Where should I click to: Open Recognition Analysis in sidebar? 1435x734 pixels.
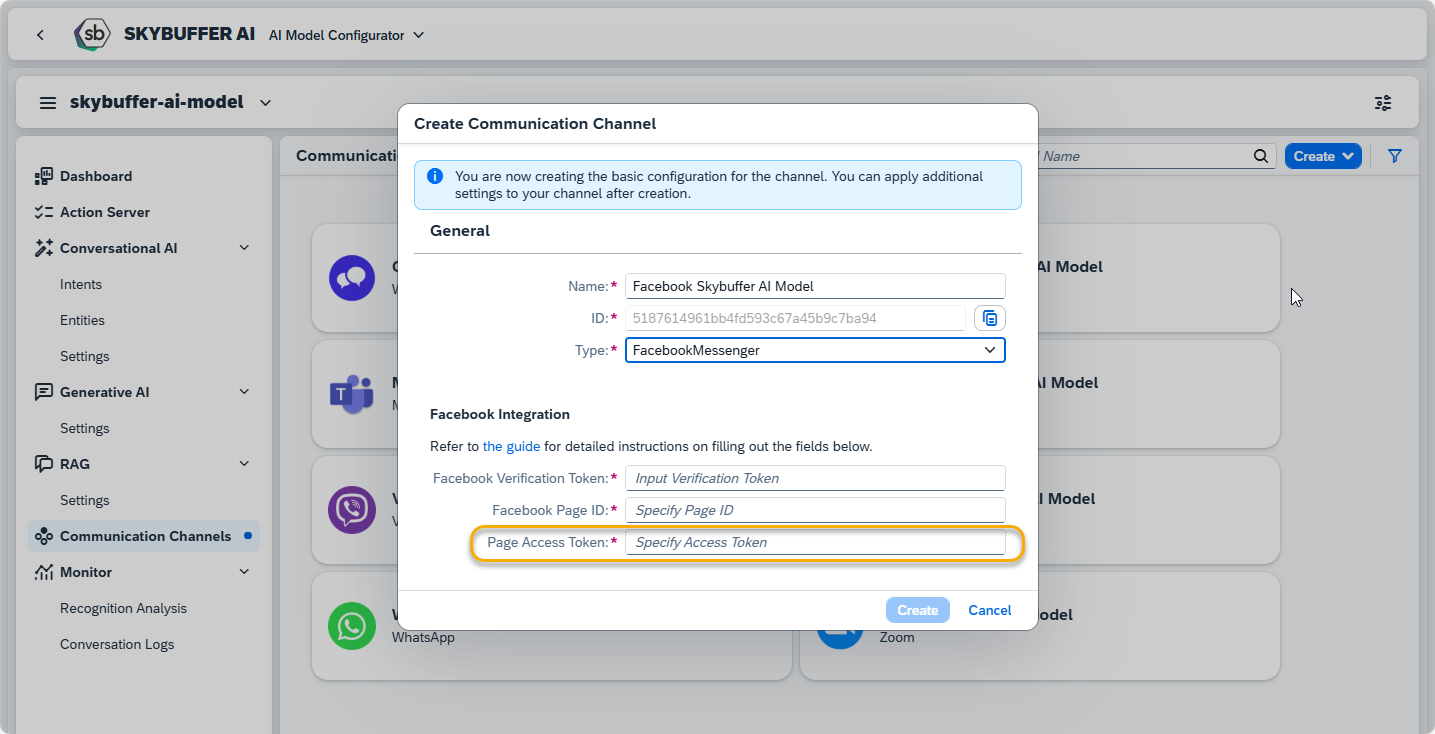pos(123,608)
